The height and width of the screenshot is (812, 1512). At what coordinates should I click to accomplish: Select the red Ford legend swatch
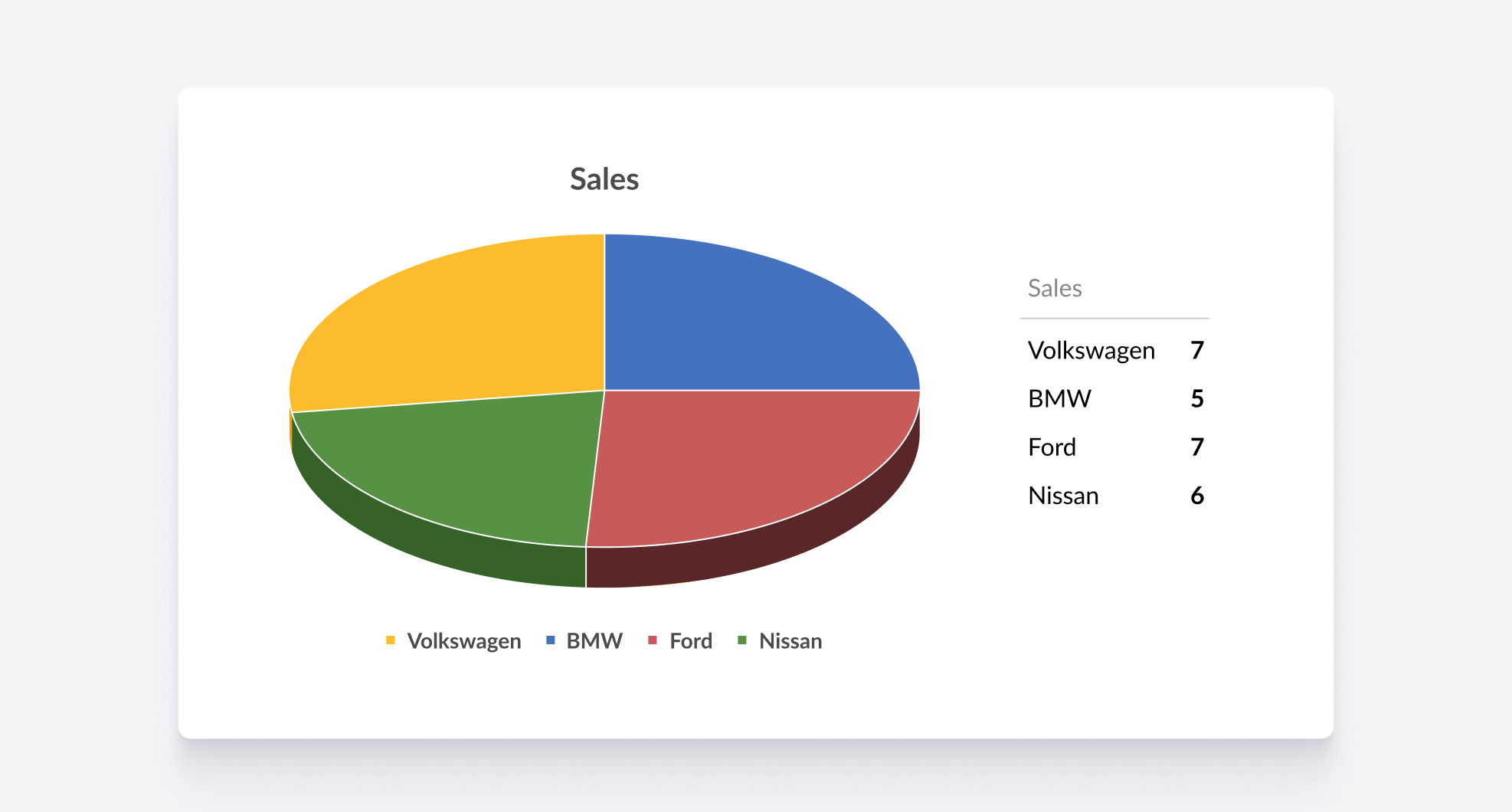click(x=653, y=640)
